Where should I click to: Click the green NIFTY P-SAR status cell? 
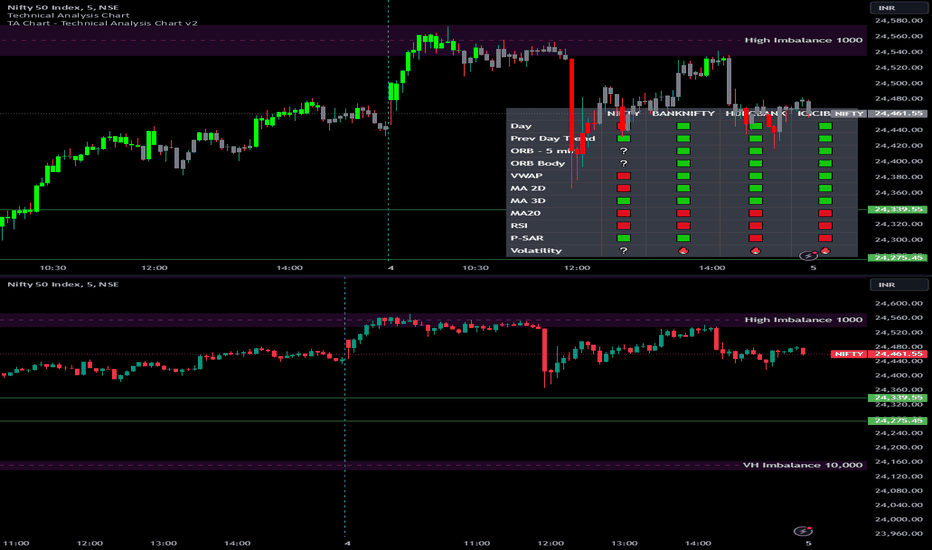click(624, 238)
